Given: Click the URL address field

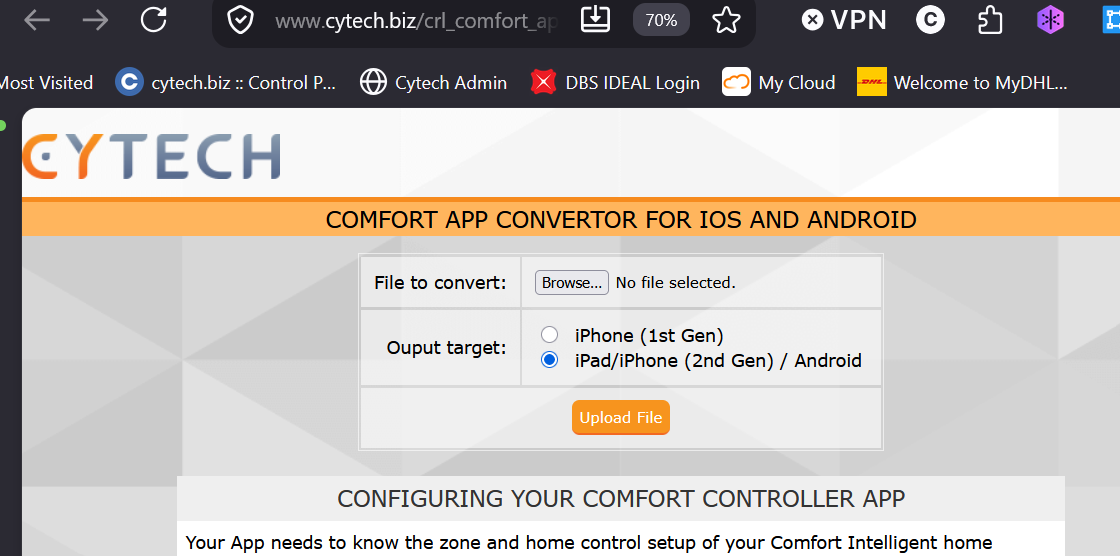Looking at the screenshot, I should [x=416, y=21].
